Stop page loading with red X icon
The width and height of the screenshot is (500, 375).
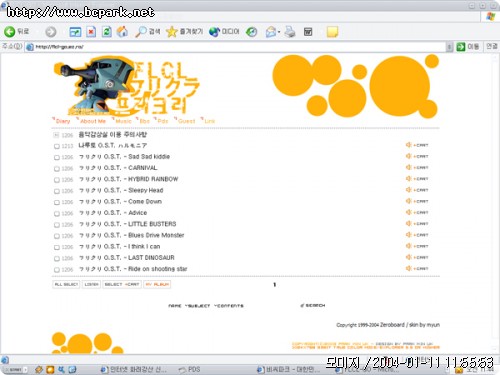tap(91, 32)
